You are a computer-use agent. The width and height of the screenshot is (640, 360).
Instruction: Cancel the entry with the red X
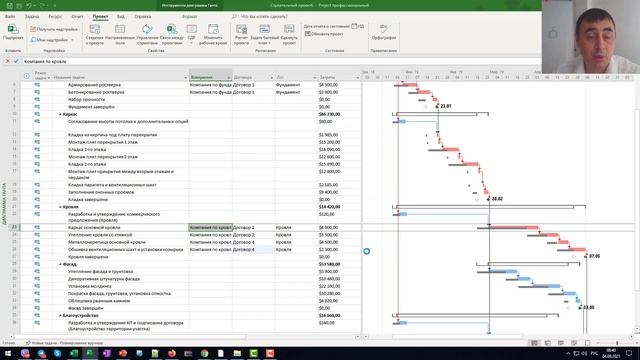(7, 61)
